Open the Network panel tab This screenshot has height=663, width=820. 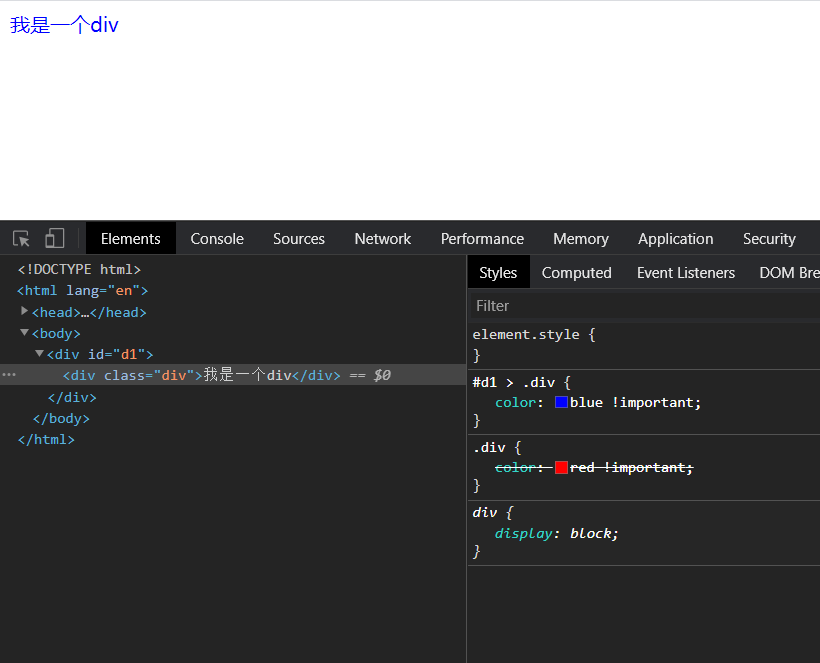coord(382,239)
